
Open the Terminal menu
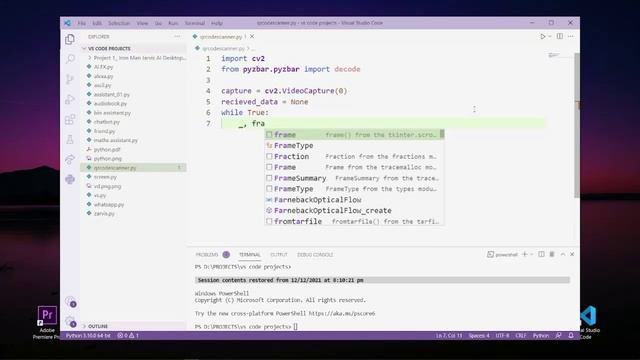pos(195,23)
